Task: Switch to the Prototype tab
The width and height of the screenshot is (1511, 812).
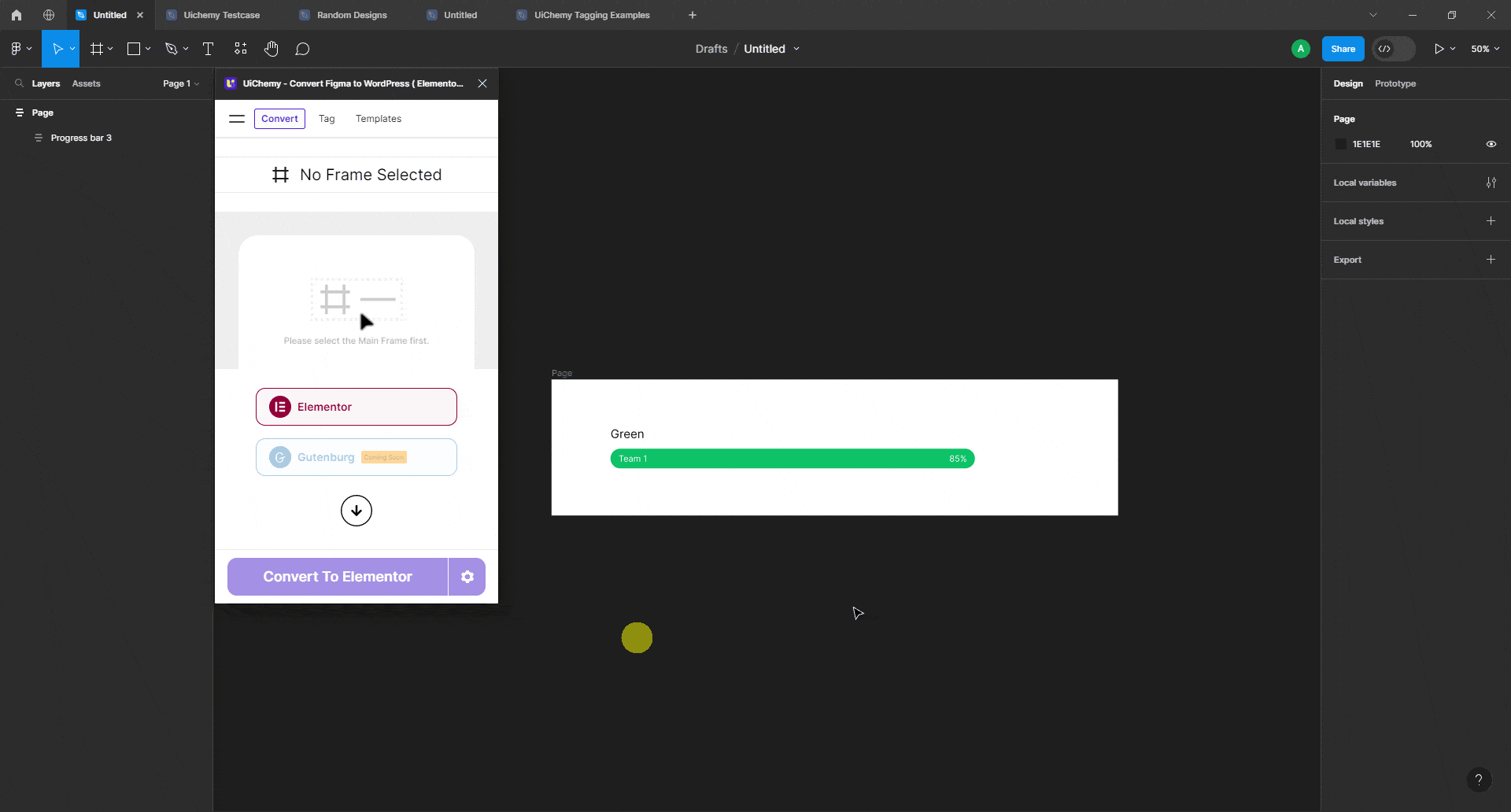Action: tap(1395, 83)
